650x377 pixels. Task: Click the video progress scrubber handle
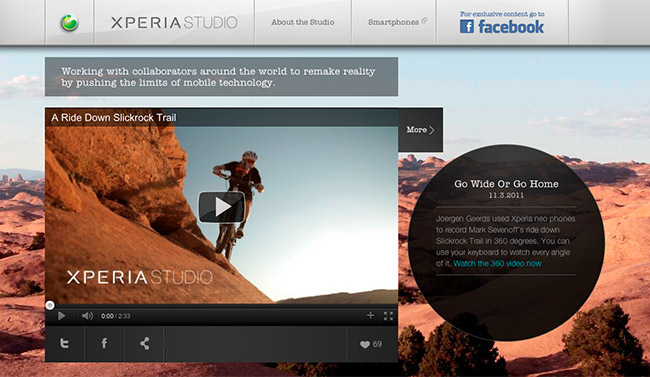tap(50, 306)
